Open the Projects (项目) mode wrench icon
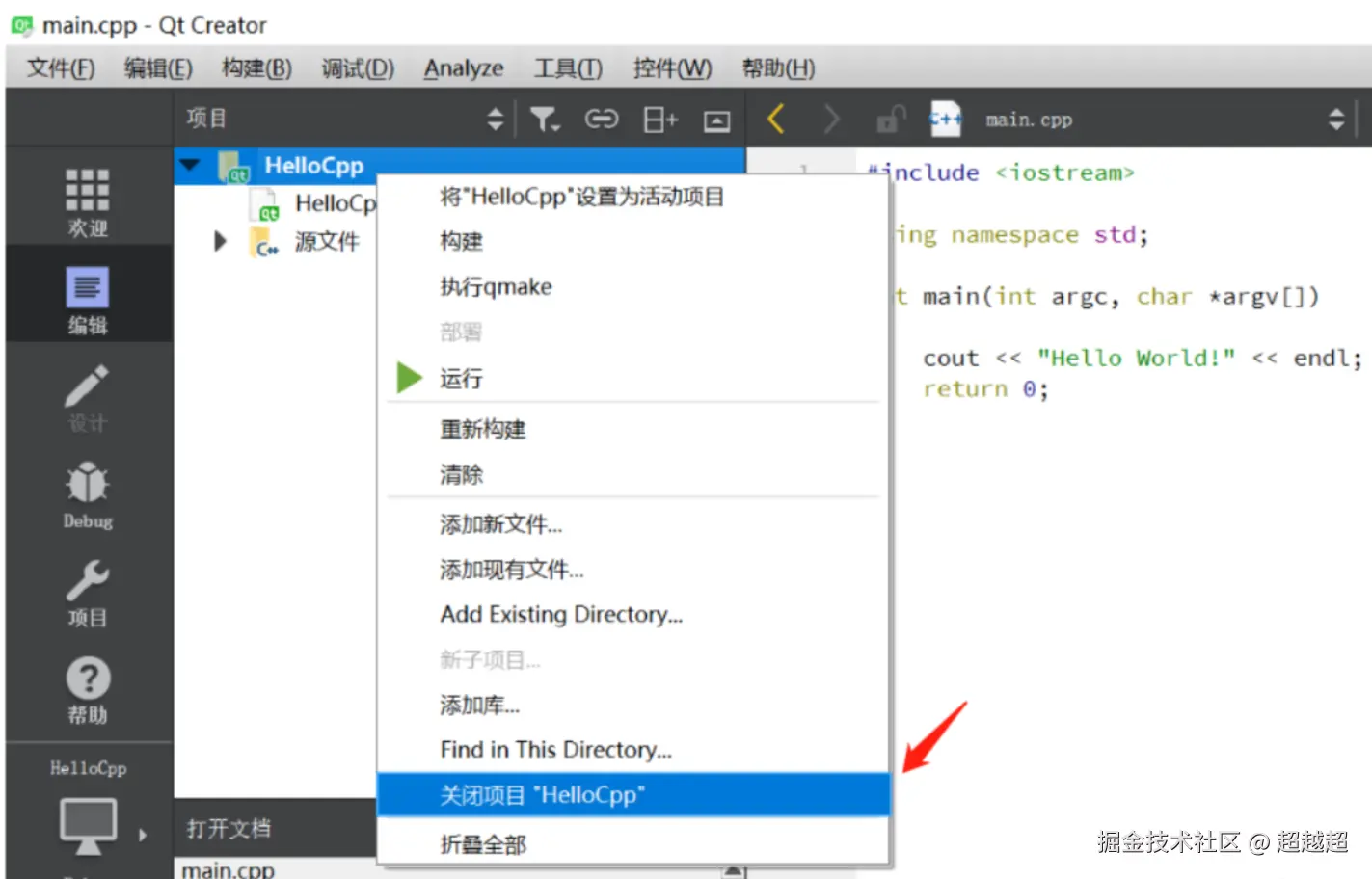1372x879 pixels. tap(87, 580)
